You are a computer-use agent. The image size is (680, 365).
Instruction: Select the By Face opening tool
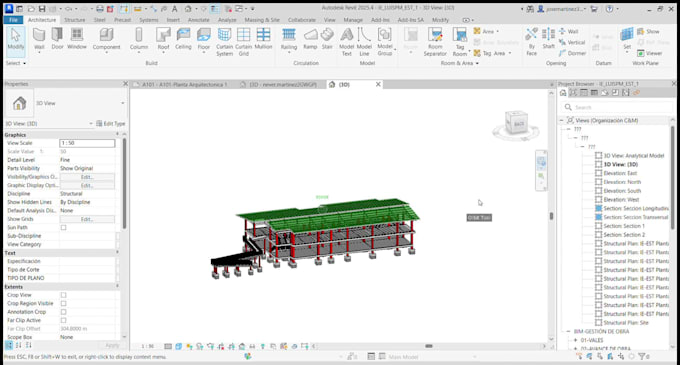532,42
